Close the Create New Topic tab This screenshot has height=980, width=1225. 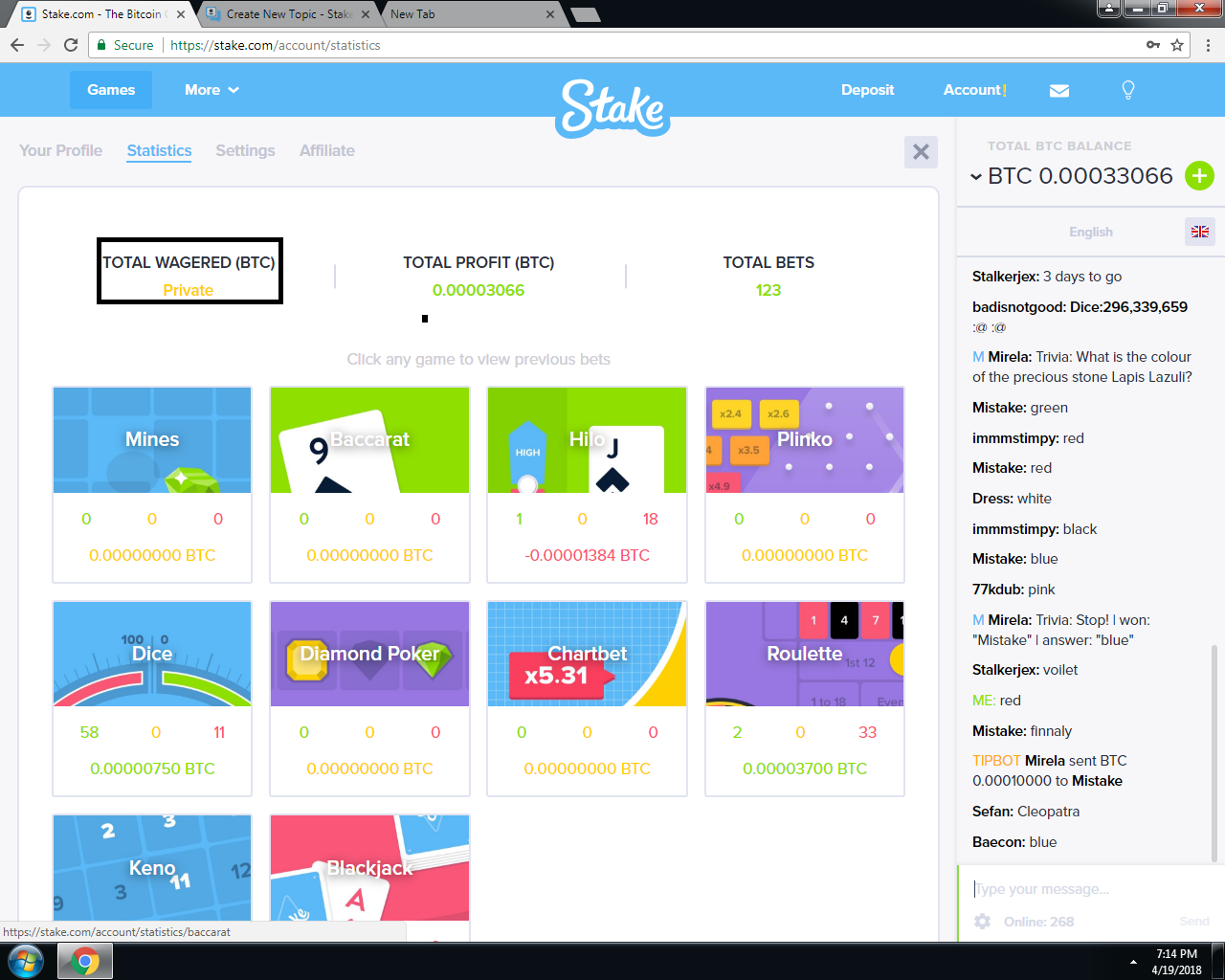tap(366, 14)
